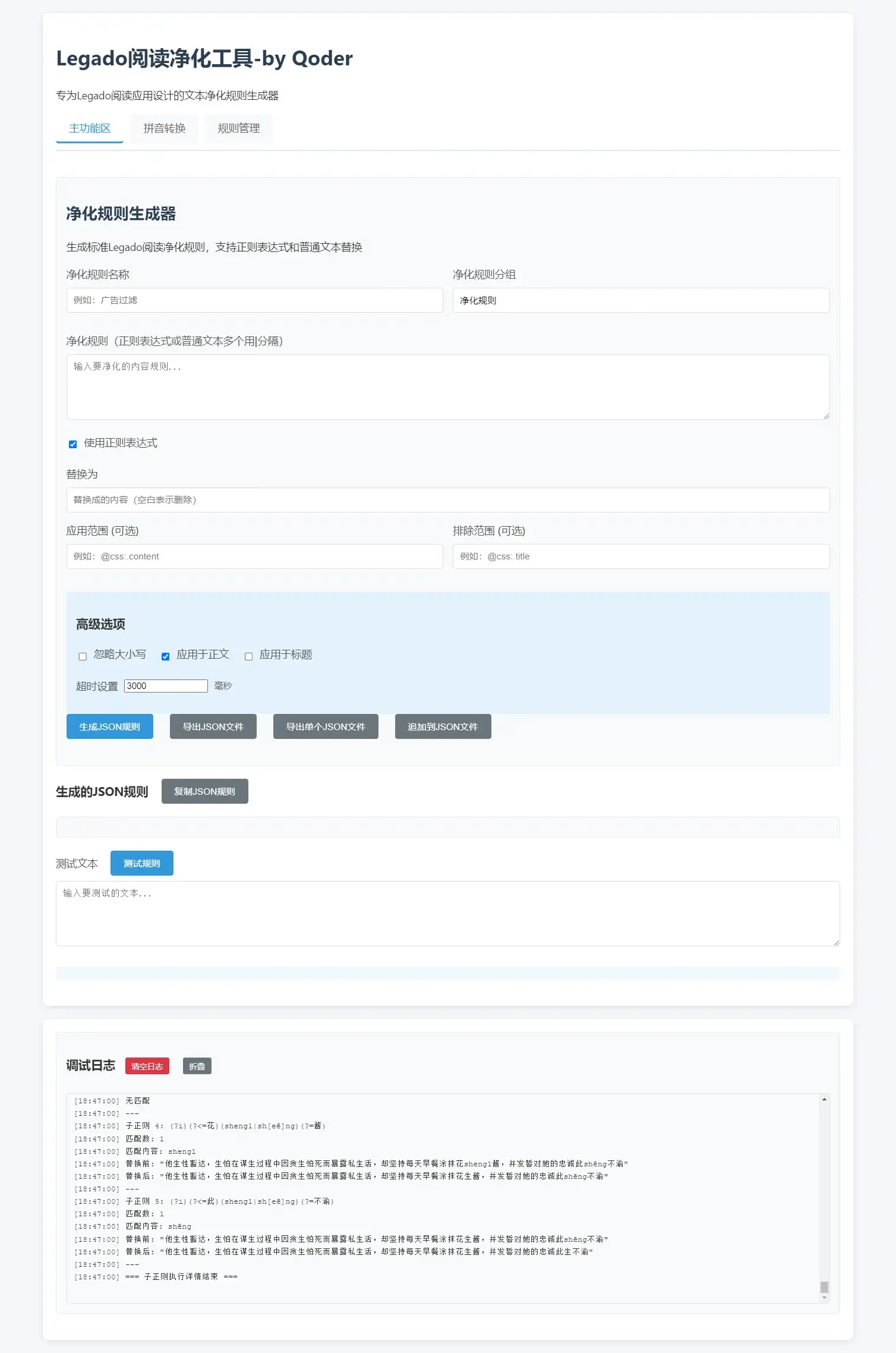Click the debug log scrollbar thumb
Screen dimensions: 896x1353
(x=824, y=1287)
